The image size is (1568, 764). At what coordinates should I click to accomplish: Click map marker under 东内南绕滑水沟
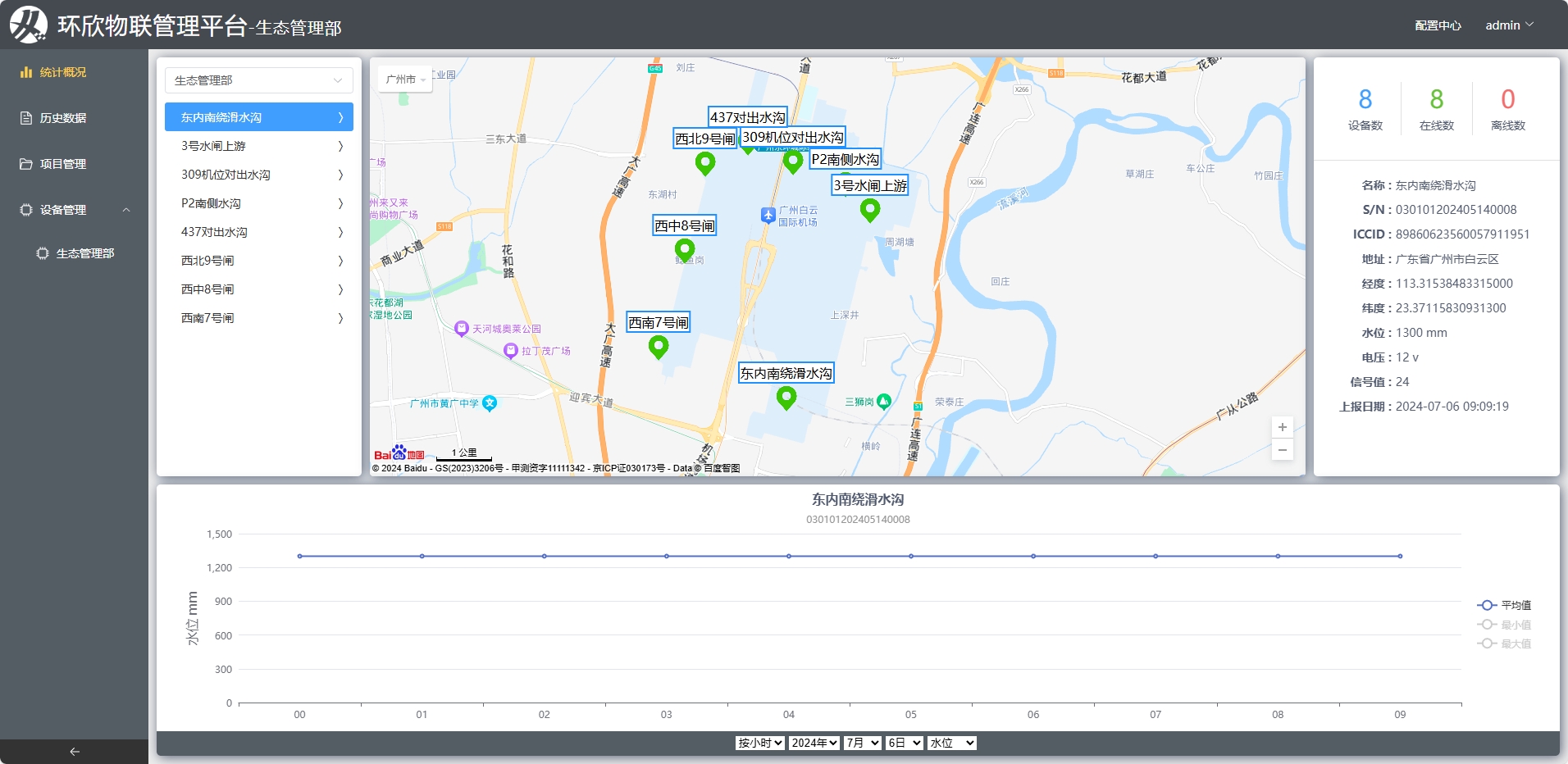[786, 398]
